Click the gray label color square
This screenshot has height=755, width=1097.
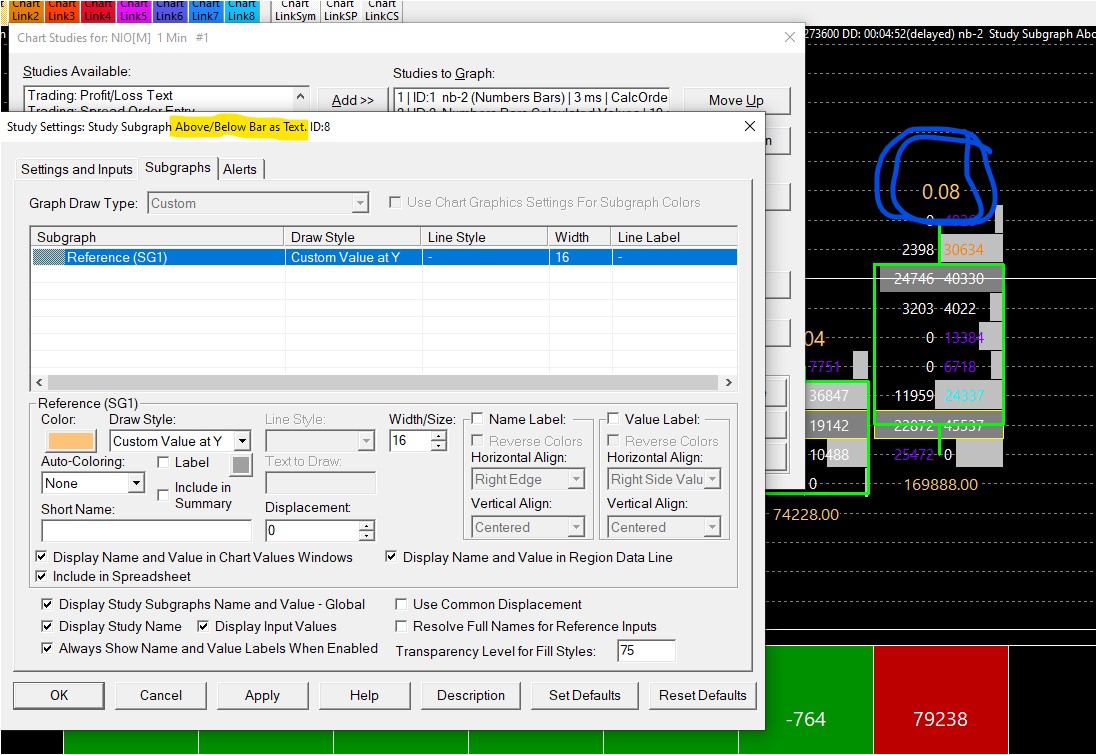(x=241, y=465)
